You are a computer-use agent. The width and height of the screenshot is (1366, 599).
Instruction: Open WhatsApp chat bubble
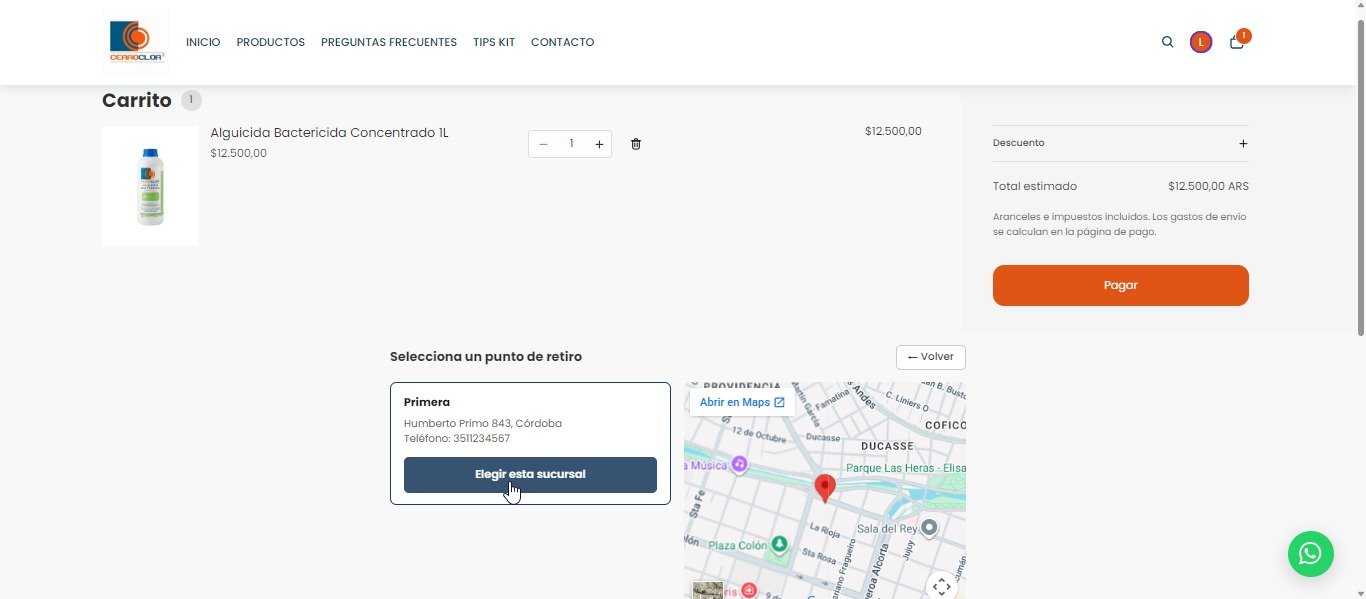(x=1310, y=553)
